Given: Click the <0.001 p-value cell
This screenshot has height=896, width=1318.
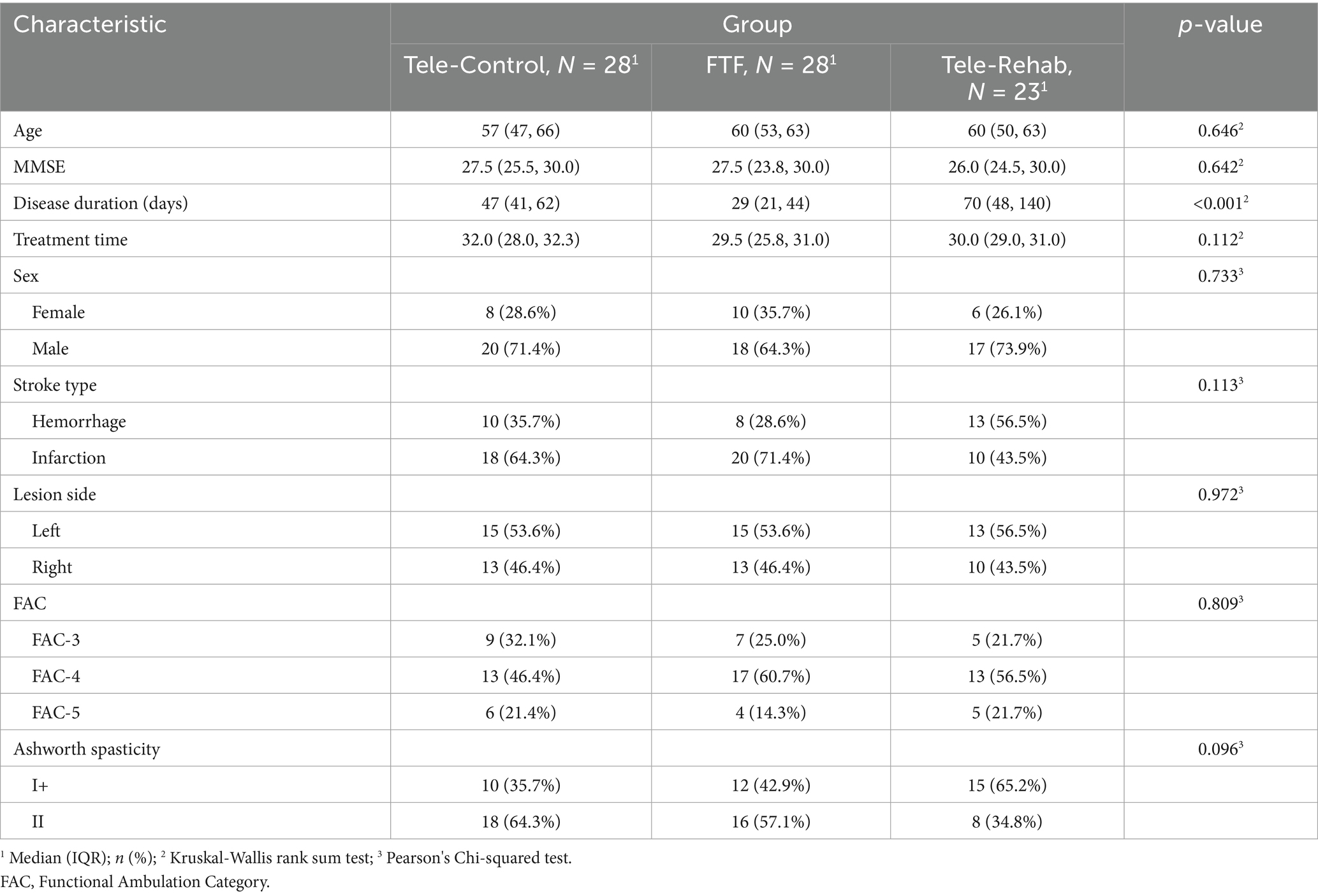Looking at the screenshot, I should pos(1220,203).
